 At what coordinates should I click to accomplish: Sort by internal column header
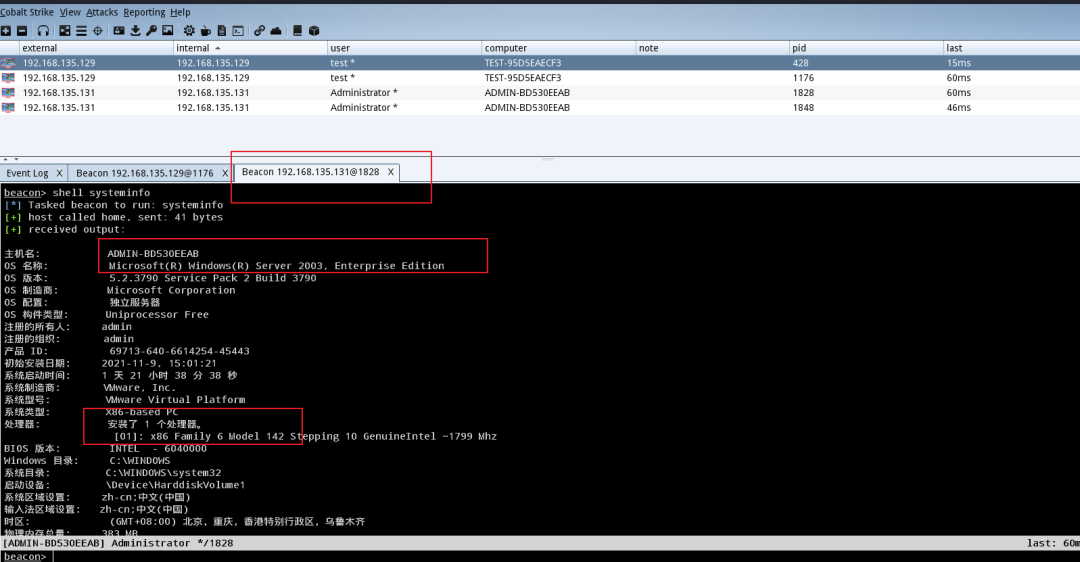coord(251,48)
